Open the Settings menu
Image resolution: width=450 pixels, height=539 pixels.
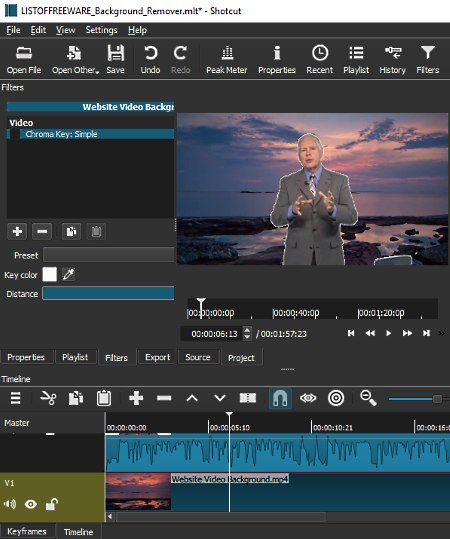[x=101, y=30]
